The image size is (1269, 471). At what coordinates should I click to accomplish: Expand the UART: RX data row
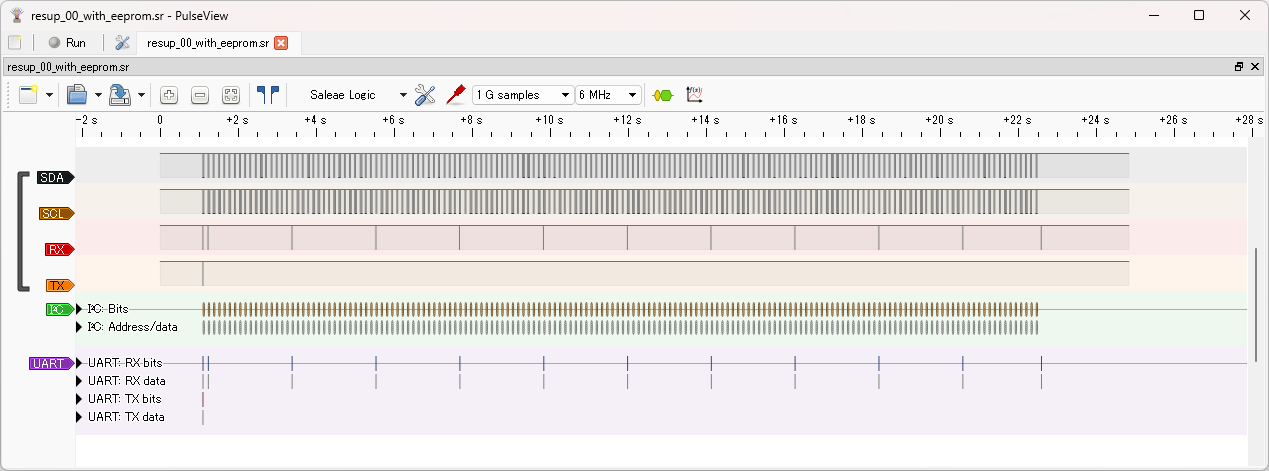[80, 381]
